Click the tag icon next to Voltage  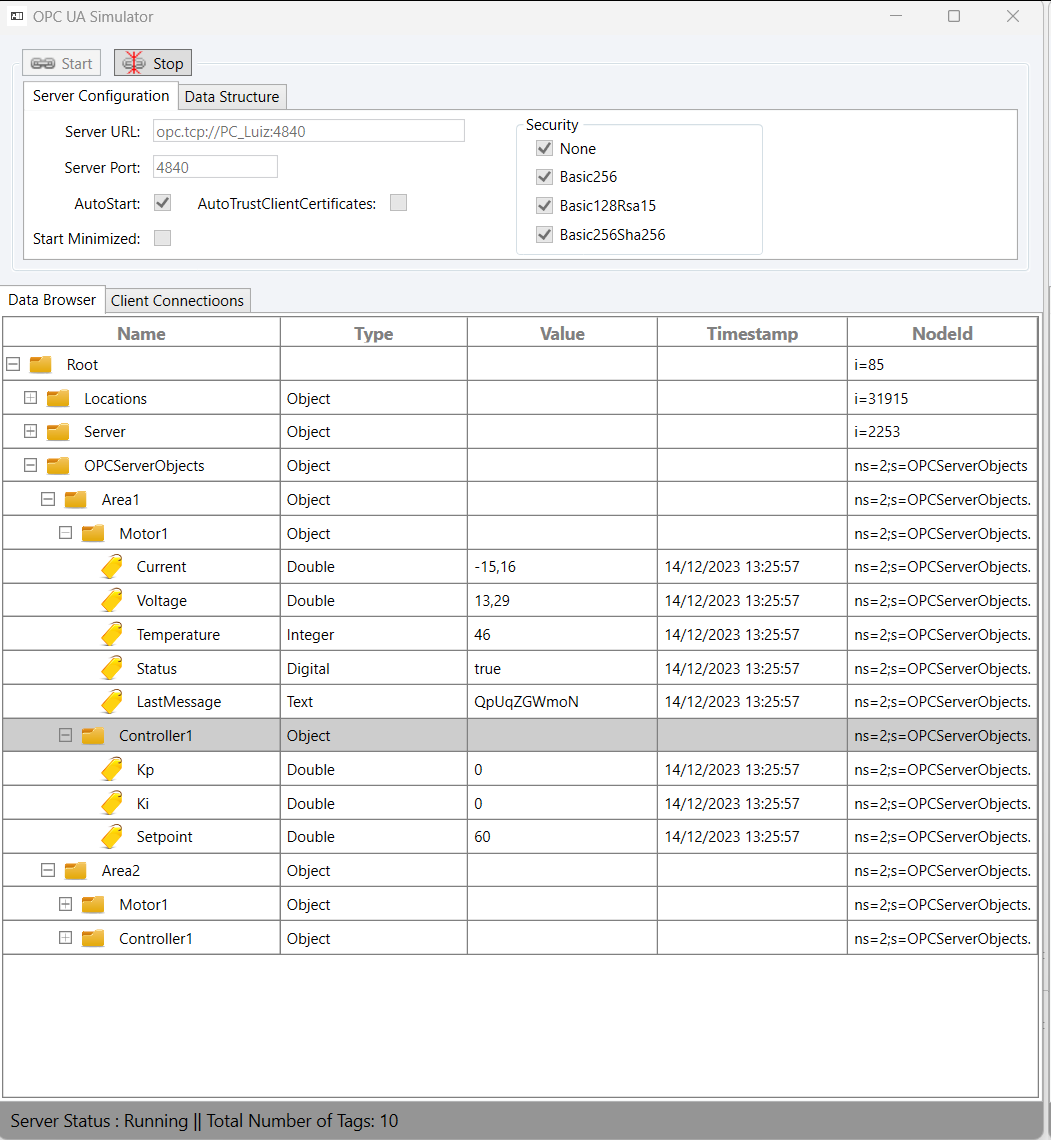pyautogui.click(x=112, y=601)
